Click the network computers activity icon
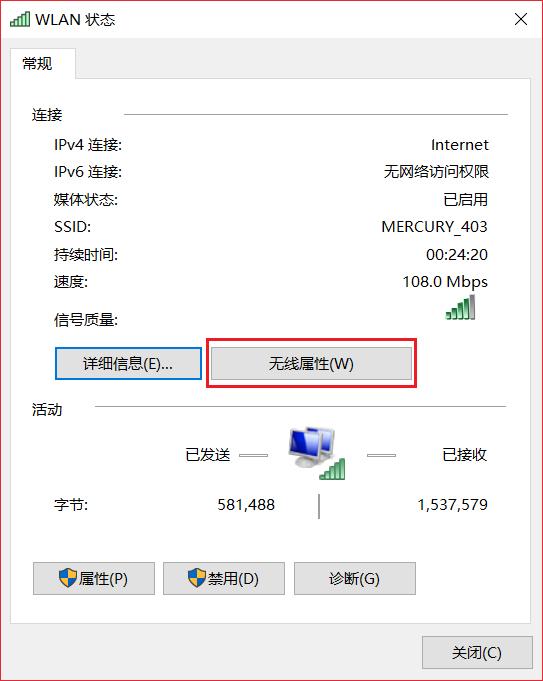 (317, 453)
